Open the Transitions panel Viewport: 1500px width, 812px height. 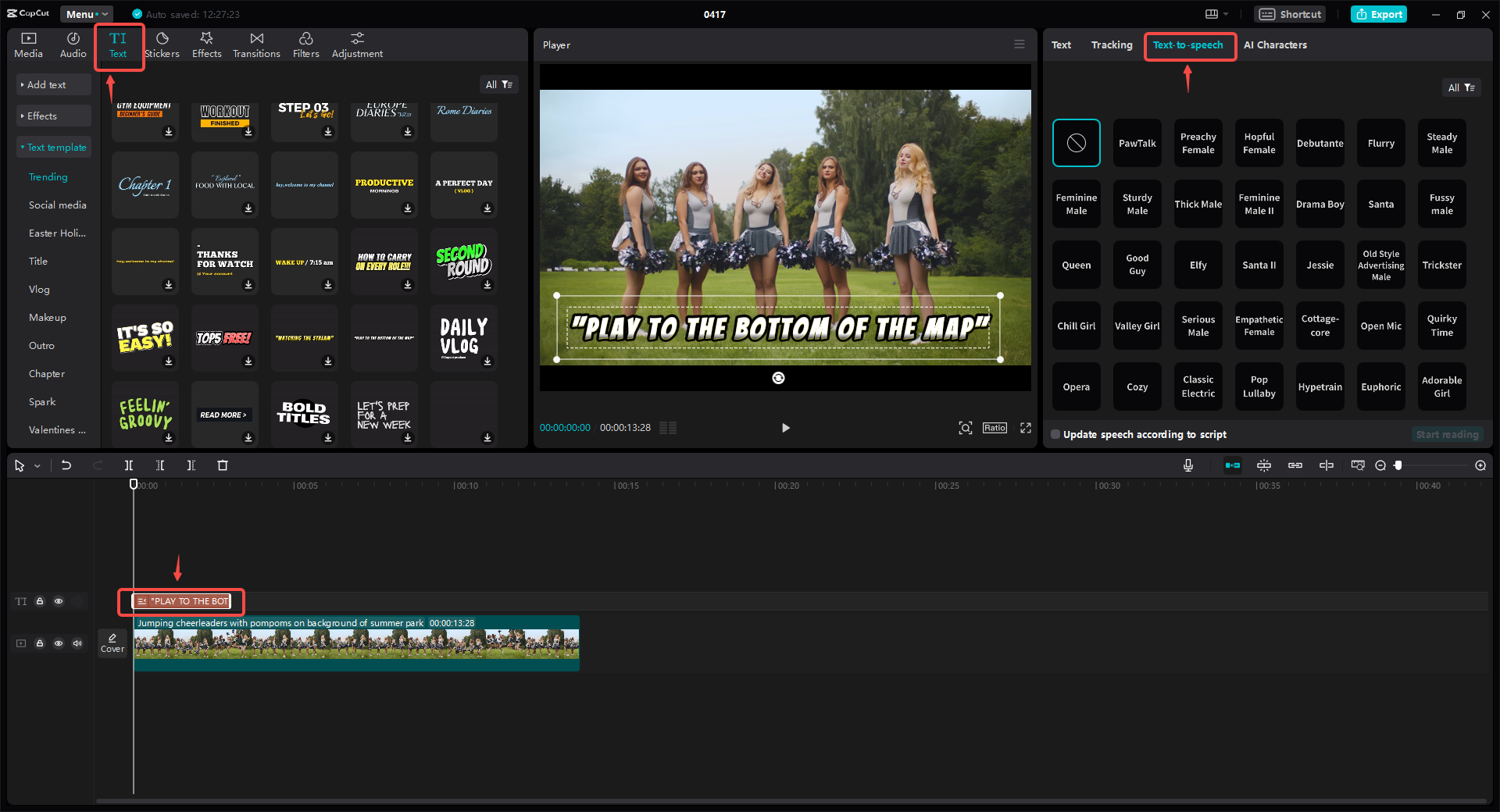(x=256, y=45)
